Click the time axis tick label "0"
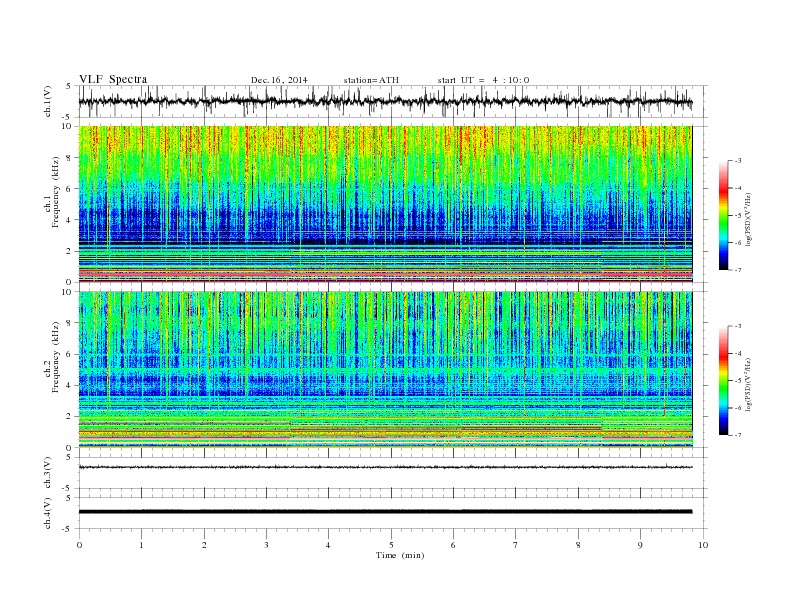Image resolution: width=792 pixels, height=612 pixels. point(79,545)
